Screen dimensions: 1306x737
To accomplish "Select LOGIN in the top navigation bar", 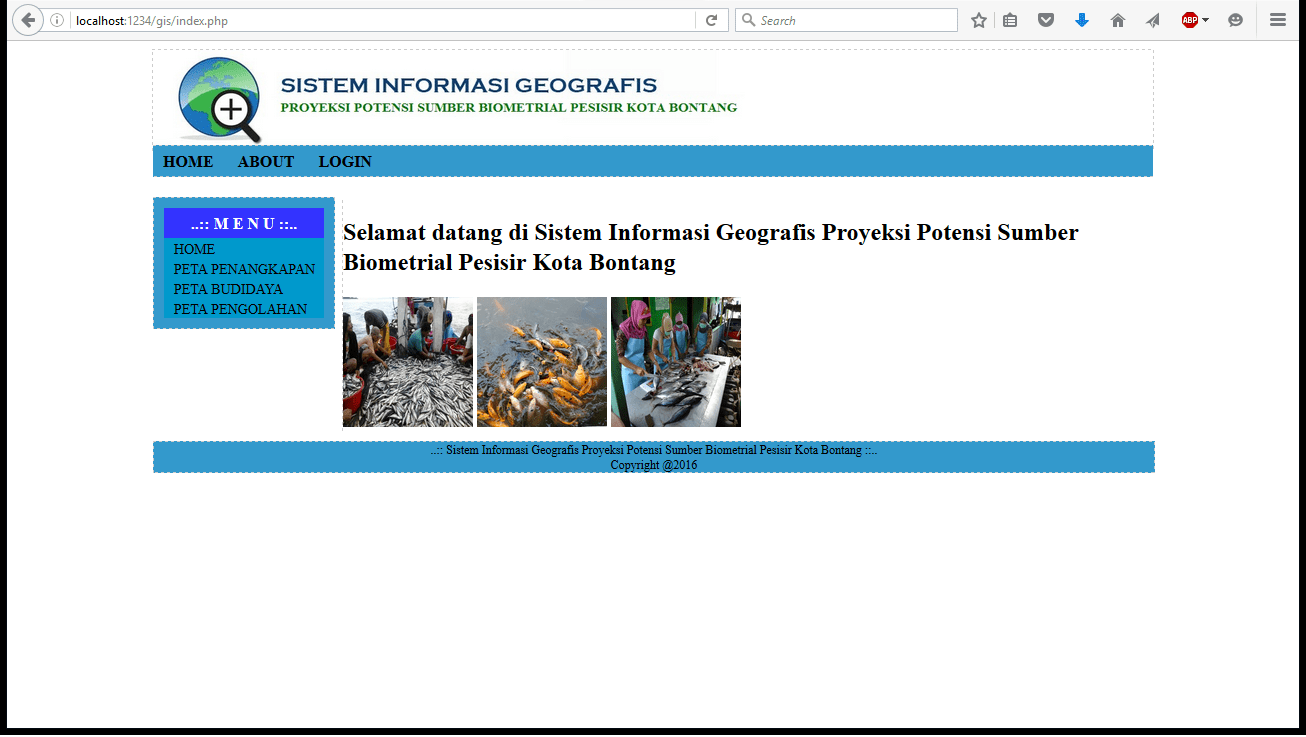I will (345, 162).
